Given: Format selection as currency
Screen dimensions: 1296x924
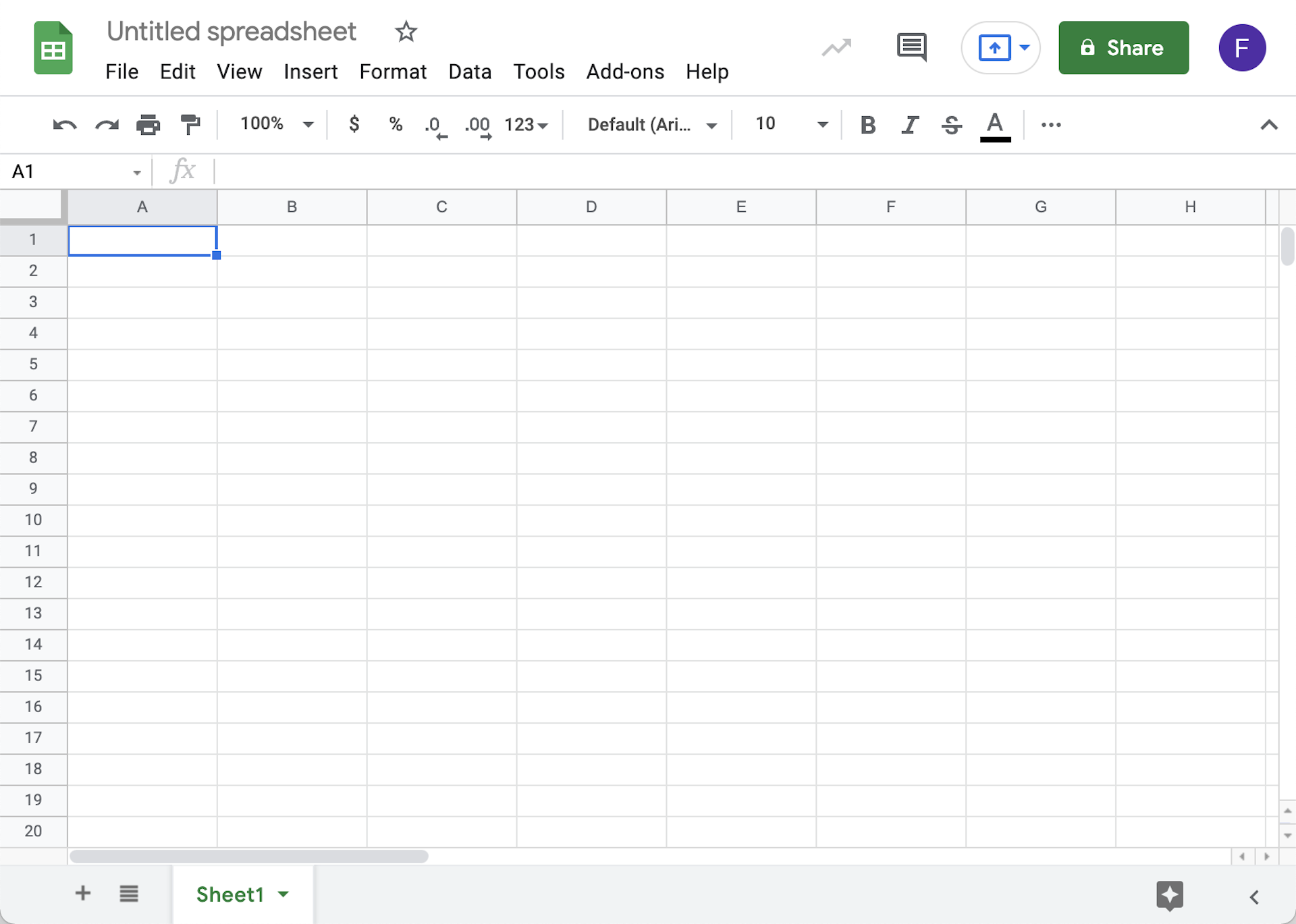Looking at the screenshot, I should [x=354, y=124].
